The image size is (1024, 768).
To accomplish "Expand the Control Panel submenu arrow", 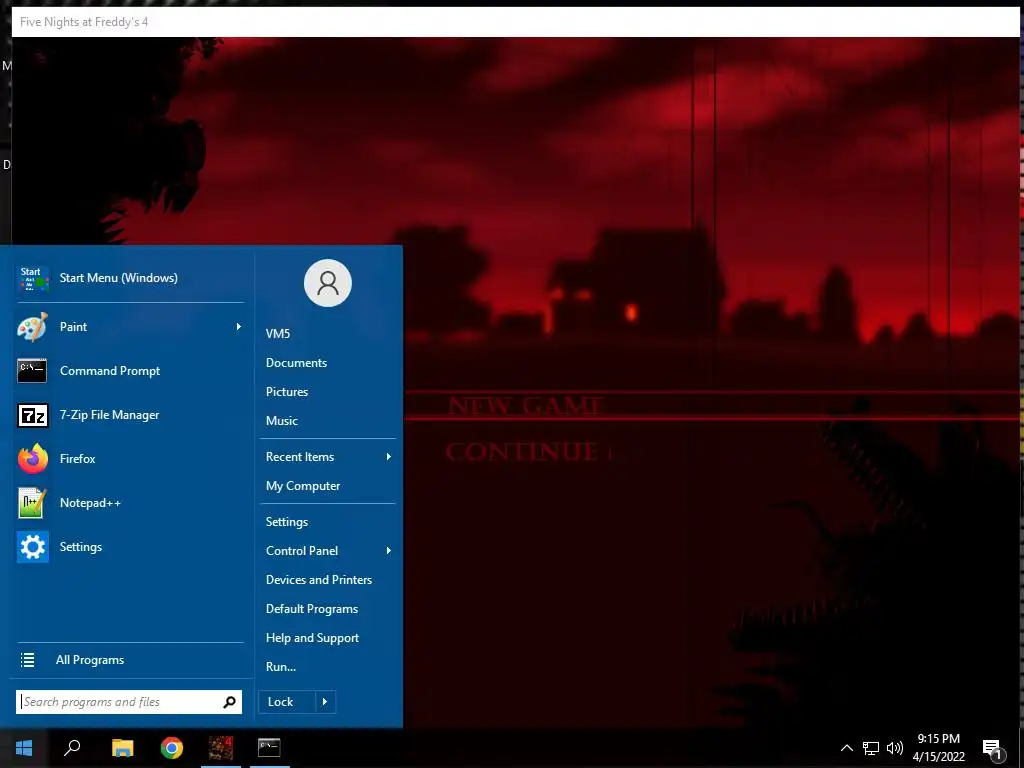I will pos(389,551).
